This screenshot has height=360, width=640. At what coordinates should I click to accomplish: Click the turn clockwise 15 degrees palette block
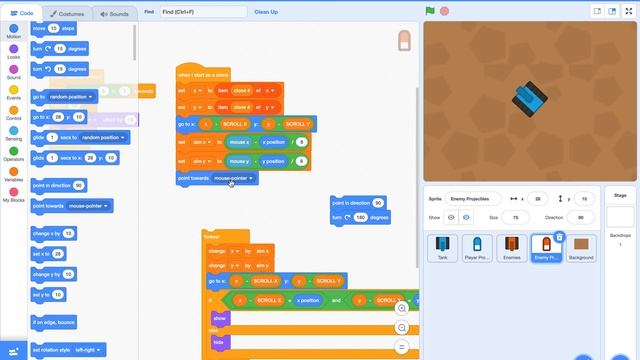[x=60, y=49]
